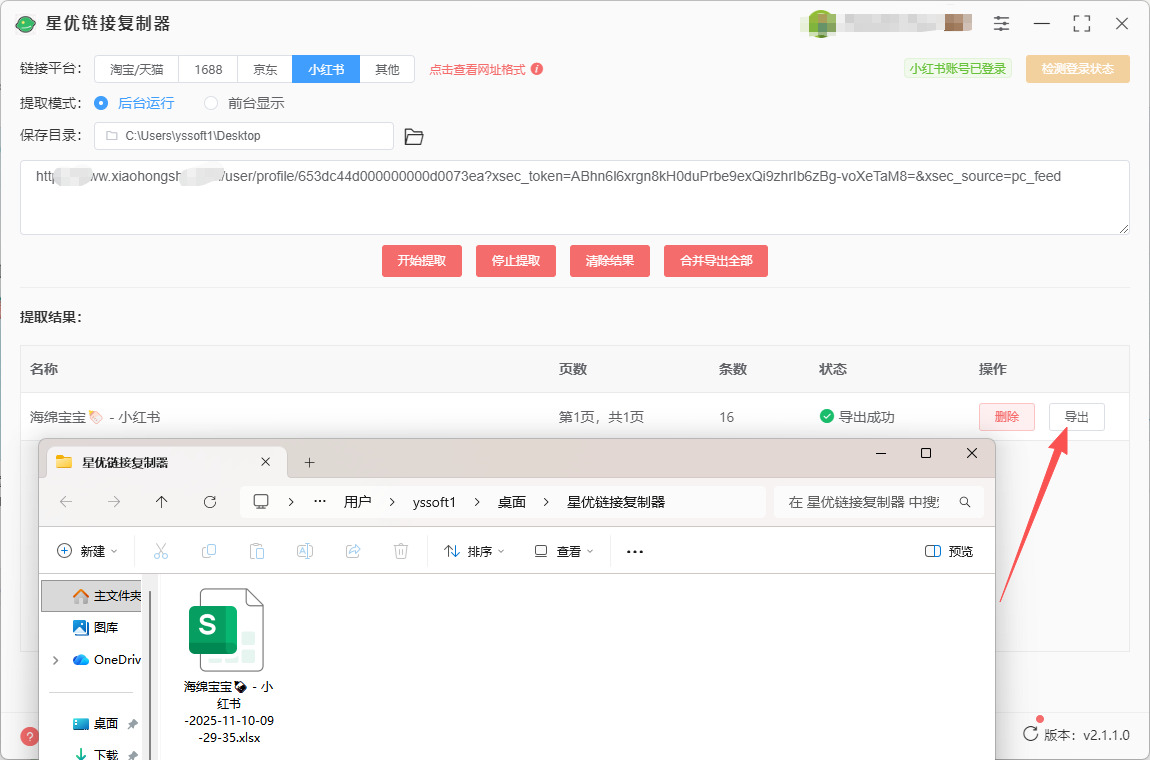Screen dimensions: 1150x760
Task: Click 删除 for the 海绵宝宝 row
Action: point(1007,417)
